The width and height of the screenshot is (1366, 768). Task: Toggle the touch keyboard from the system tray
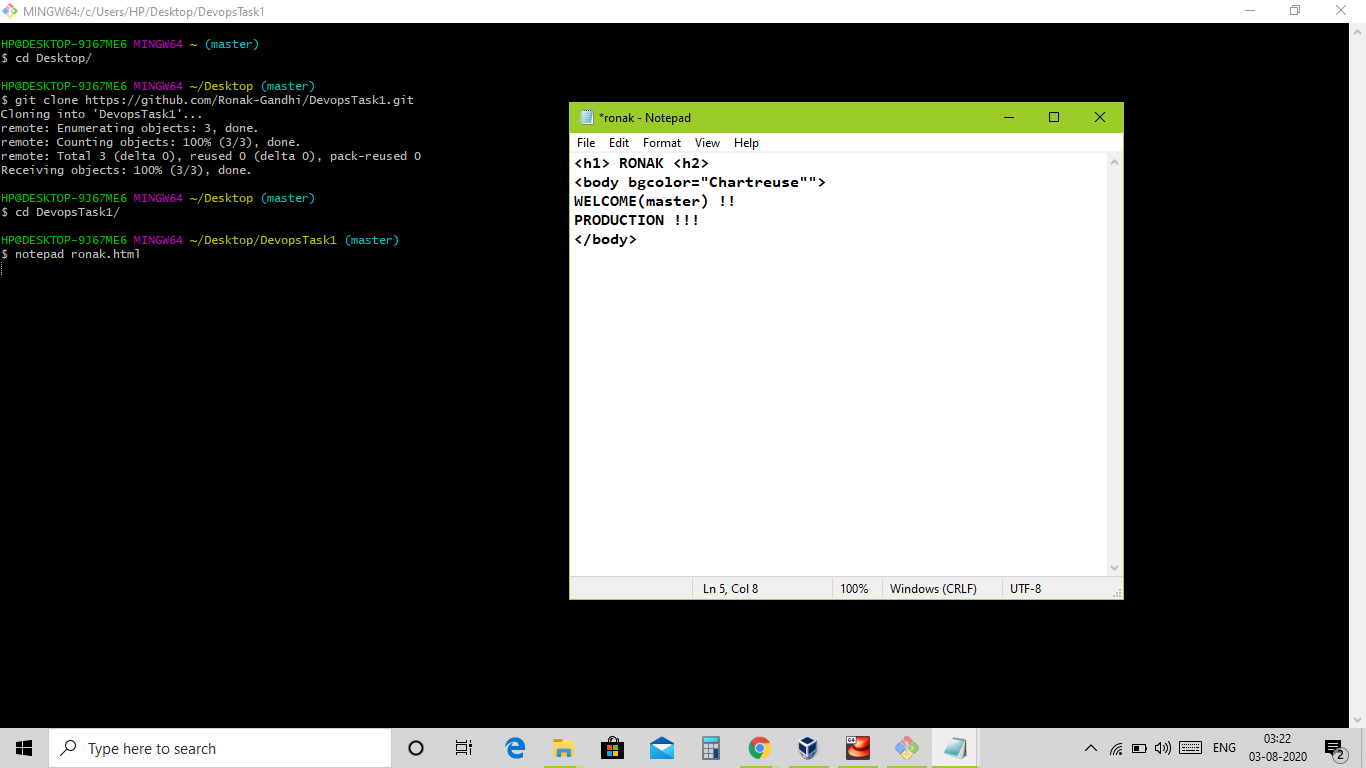pyautogui.click(x=1190, y=747)
